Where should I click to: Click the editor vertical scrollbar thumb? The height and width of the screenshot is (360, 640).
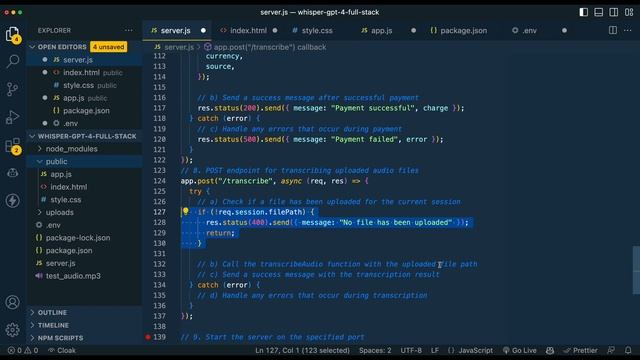[636, 270]
